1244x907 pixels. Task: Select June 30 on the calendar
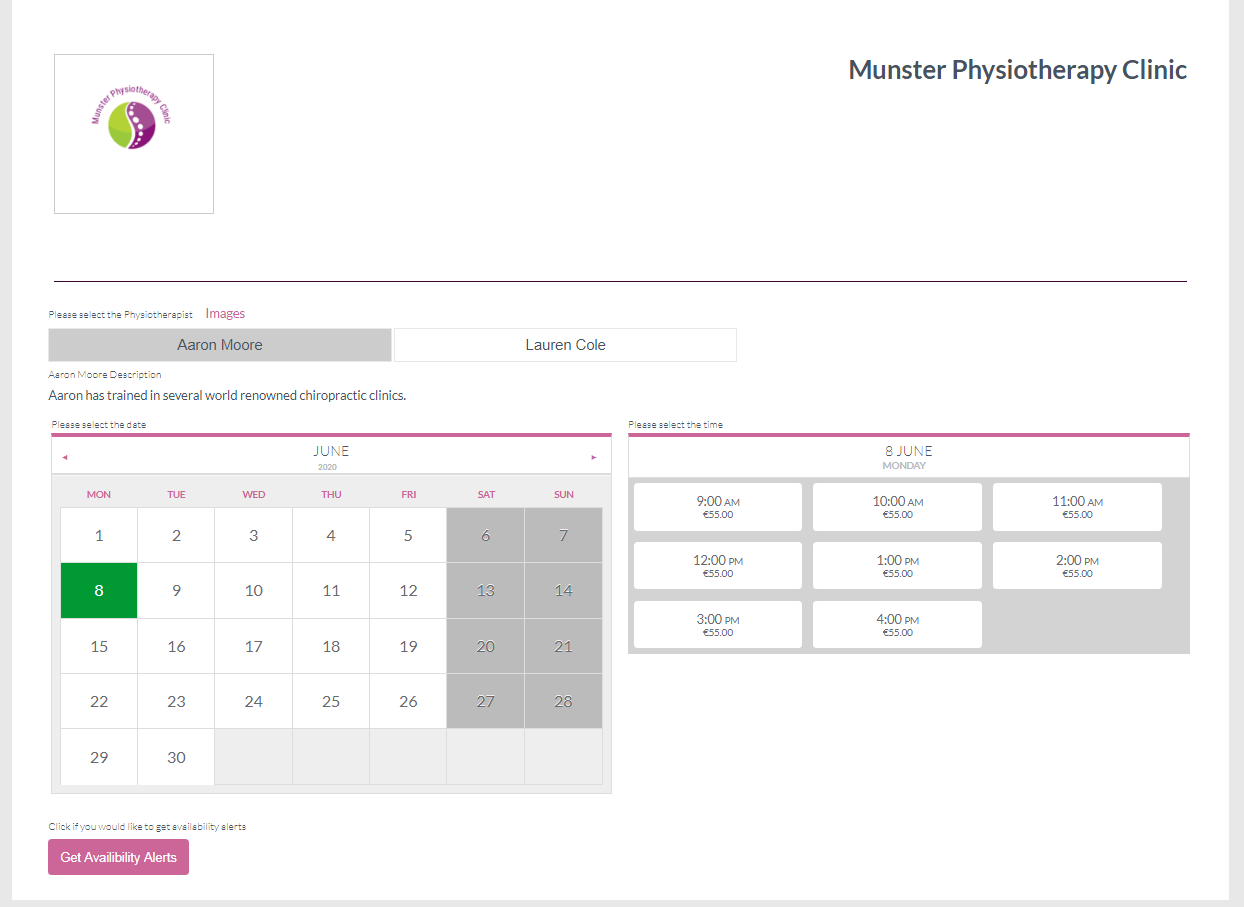176,757
